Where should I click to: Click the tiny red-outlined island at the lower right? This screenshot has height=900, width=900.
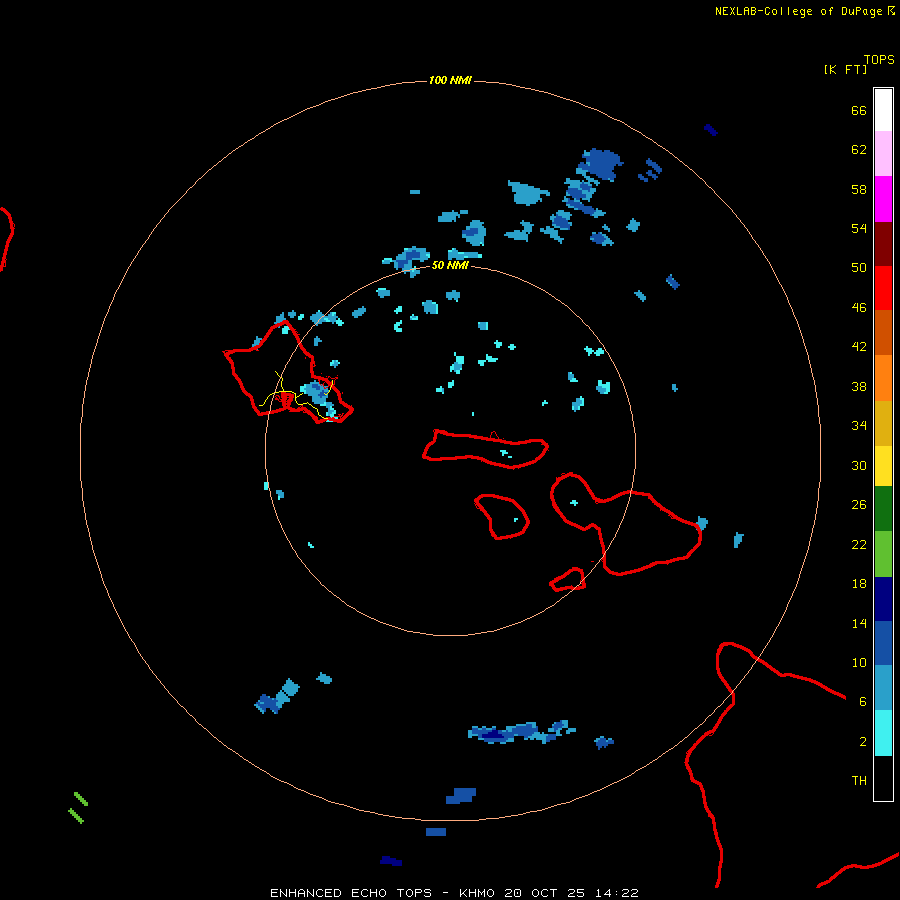click(x=568, y=580)
